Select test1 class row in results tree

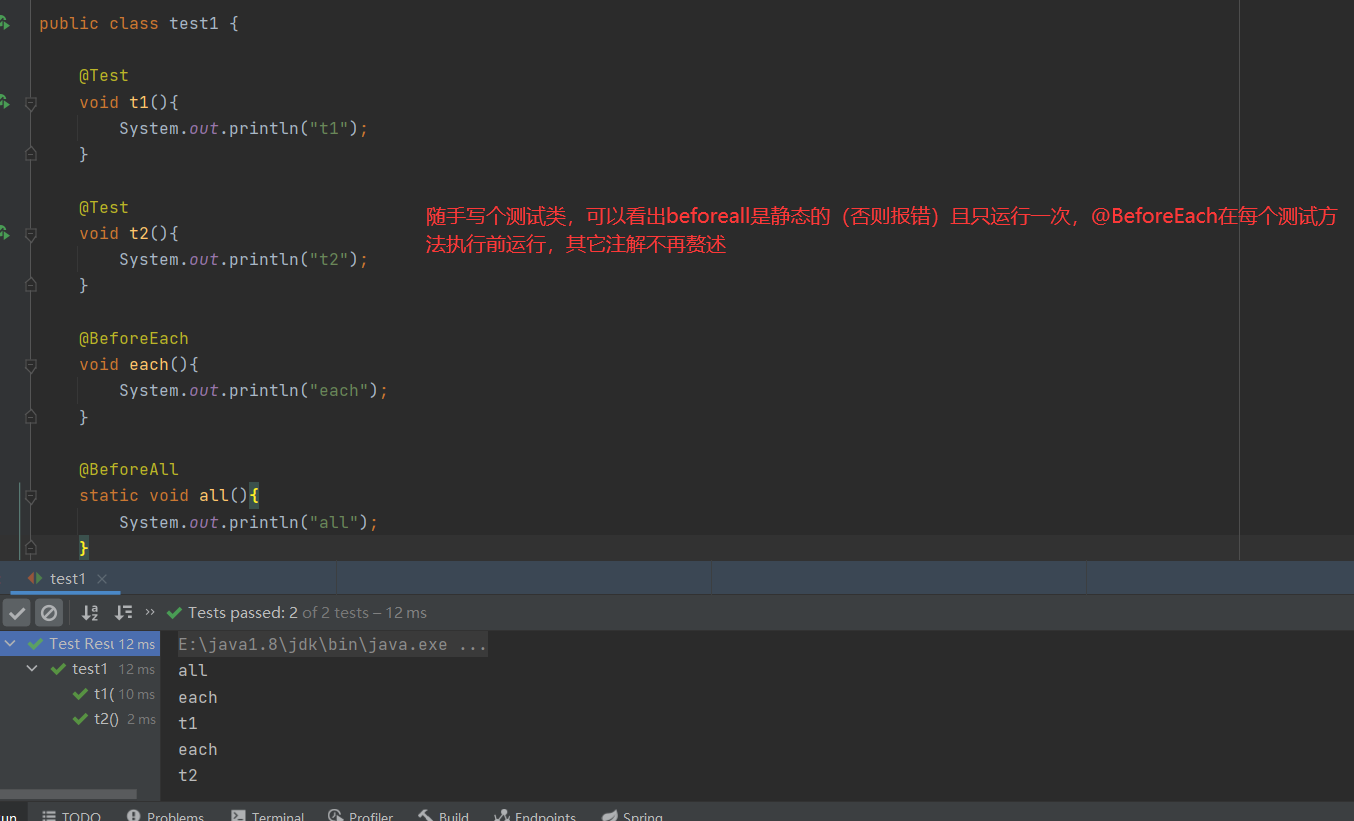click(x=80, y=669)
